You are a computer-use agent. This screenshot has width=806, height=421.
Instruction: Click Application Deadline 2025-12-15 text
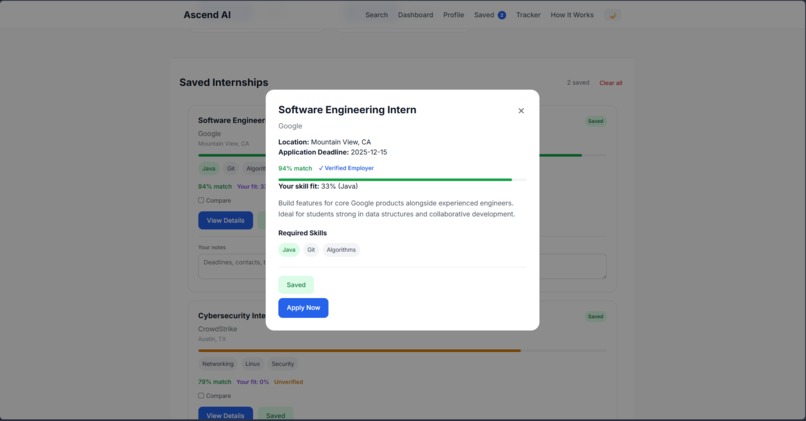click(x=333, y=152)
